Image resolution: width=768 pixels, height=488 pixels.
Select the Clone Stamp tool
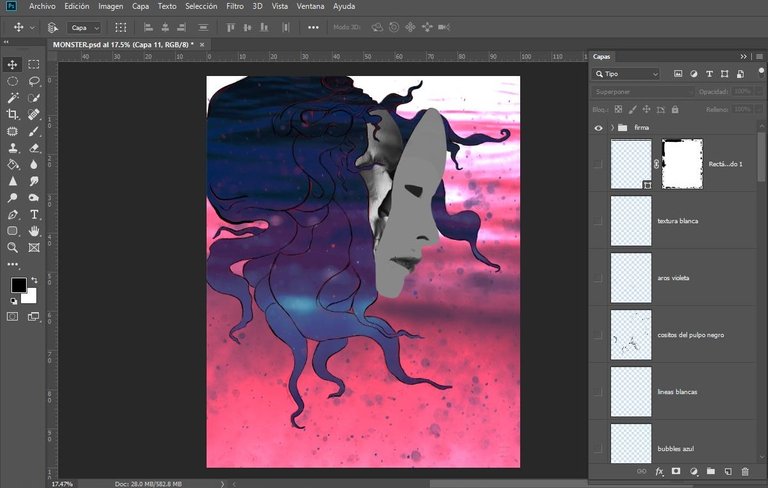pos(12,147)
